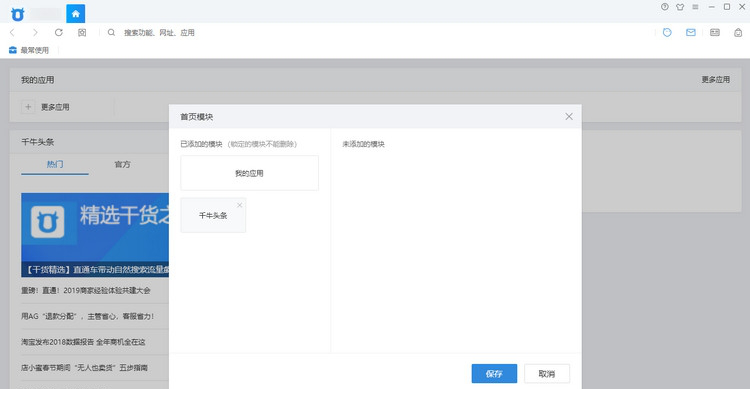Close the 首页模块 dialog
The width and height of the screenshot is (750, 404).
click(569, 116)
